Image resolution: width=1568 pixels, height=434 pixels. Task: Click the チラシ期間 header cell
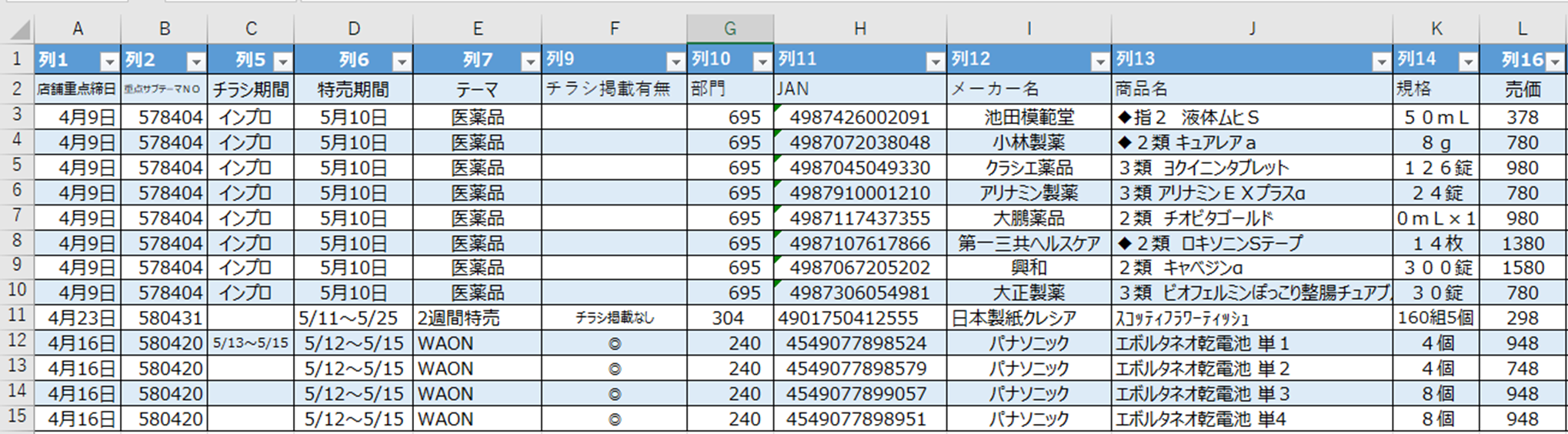[x=251, y=89]
